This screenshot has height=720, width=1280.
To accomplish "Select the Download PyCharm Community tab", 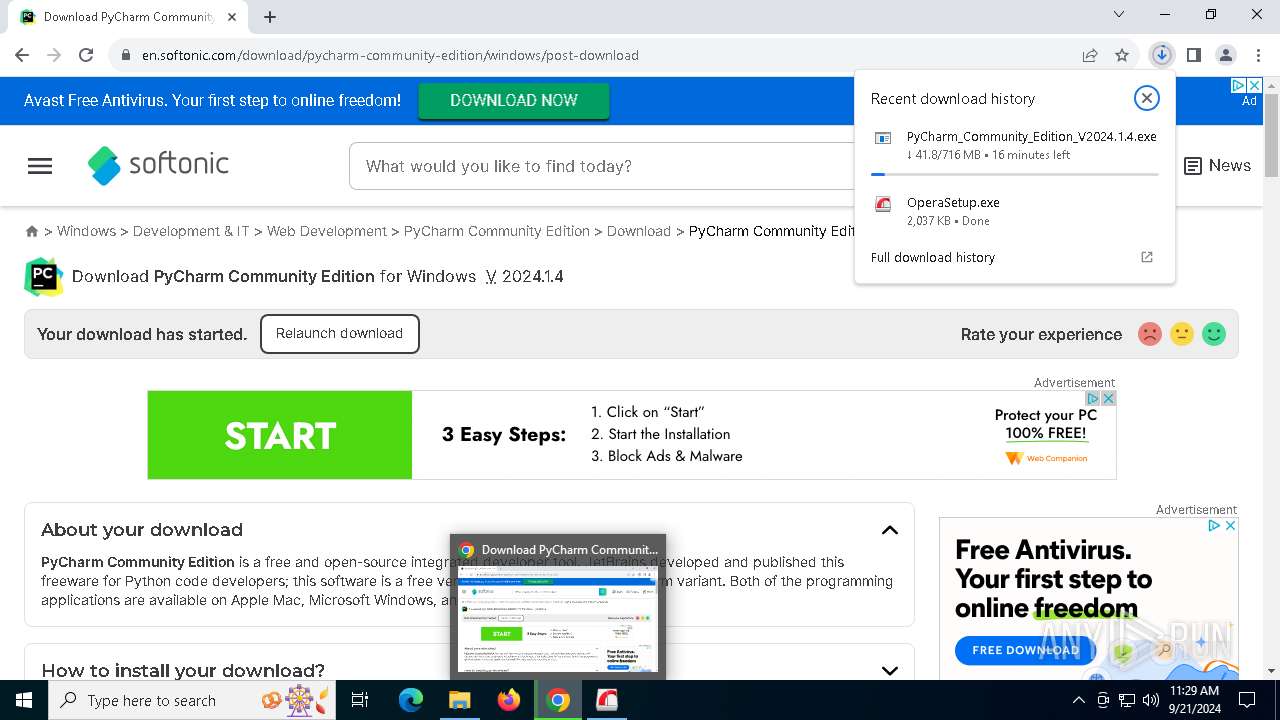I will (129, 17).
